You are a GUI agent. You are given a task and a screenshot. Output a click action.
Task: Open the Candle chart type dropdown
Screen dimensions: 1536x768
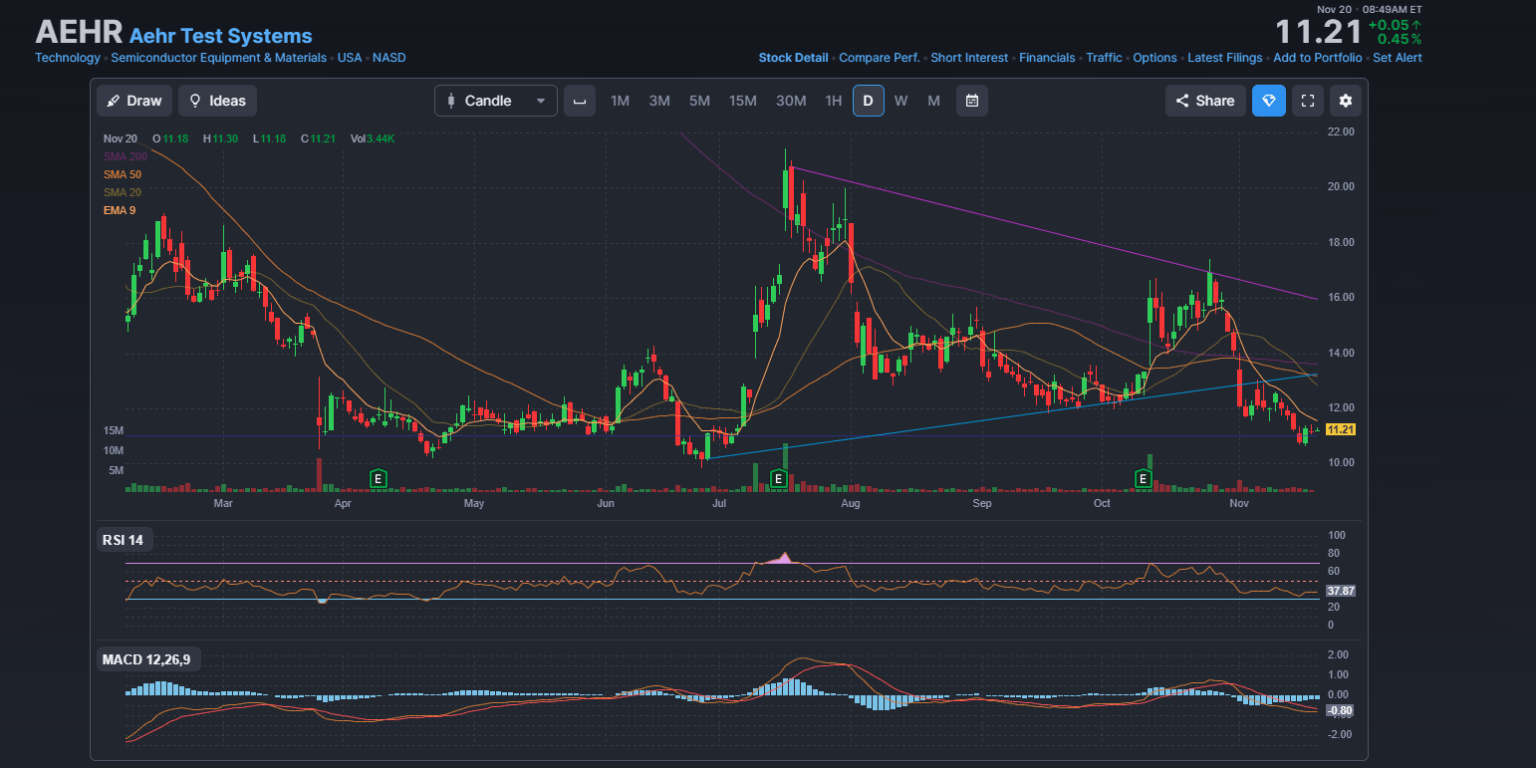click(x=495, y=100)
